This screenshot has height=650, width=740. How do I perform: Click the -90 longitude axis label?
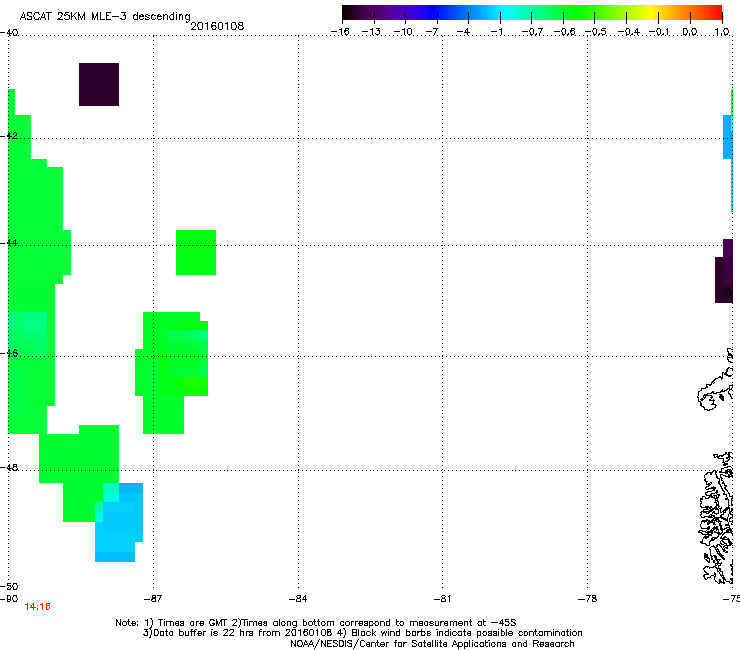click(x=9, y=599)
